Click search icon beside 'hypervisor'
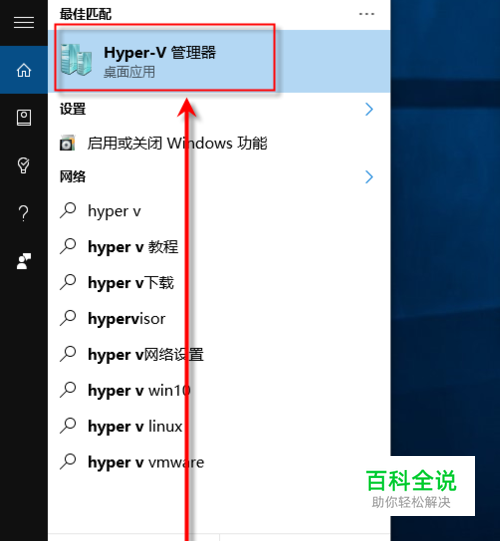500x541 pixels. (68, 318)
